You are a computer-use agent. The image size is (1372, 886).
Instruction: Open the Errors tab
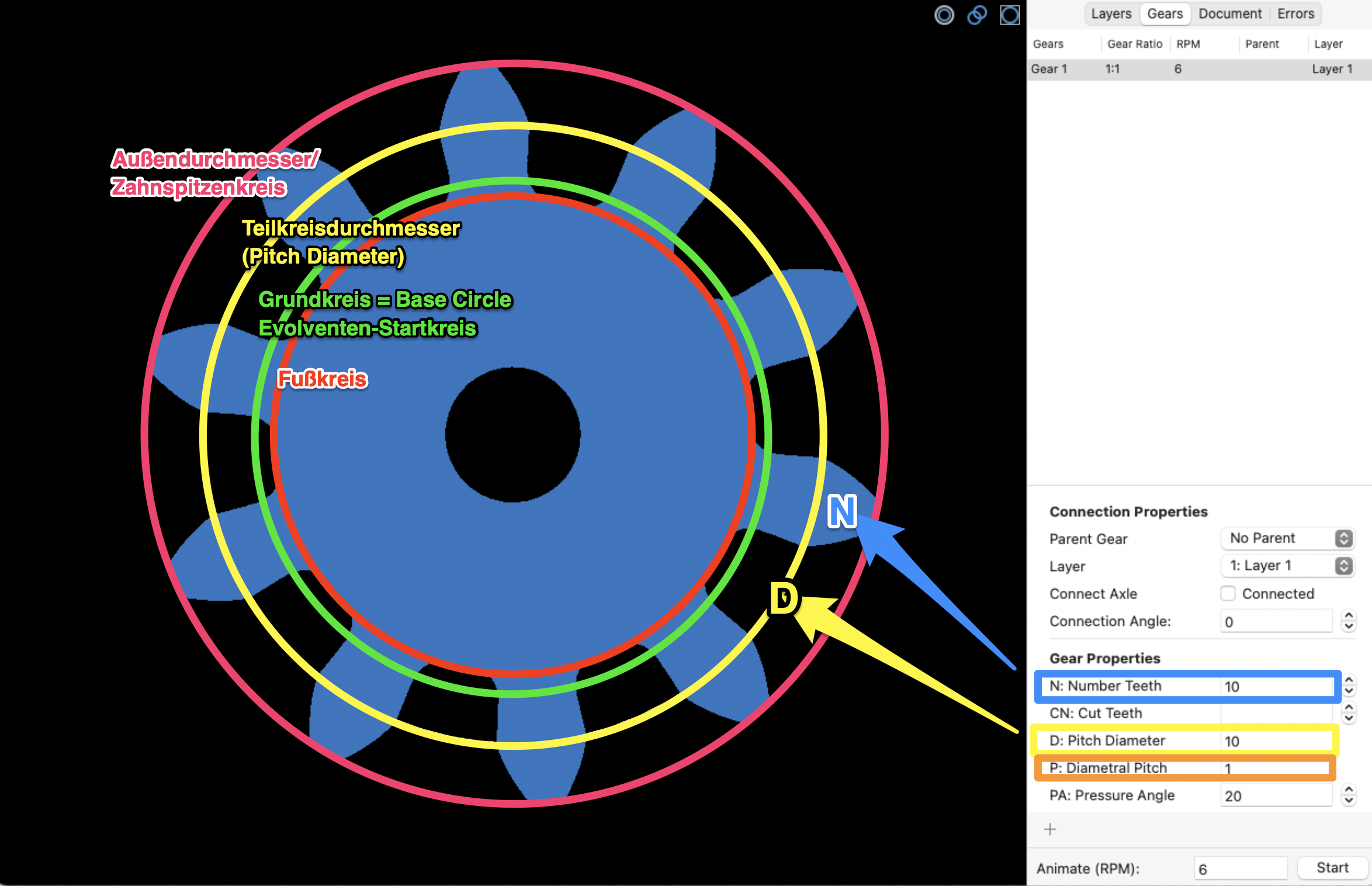pyautogui.click(x=1295, y=14)
